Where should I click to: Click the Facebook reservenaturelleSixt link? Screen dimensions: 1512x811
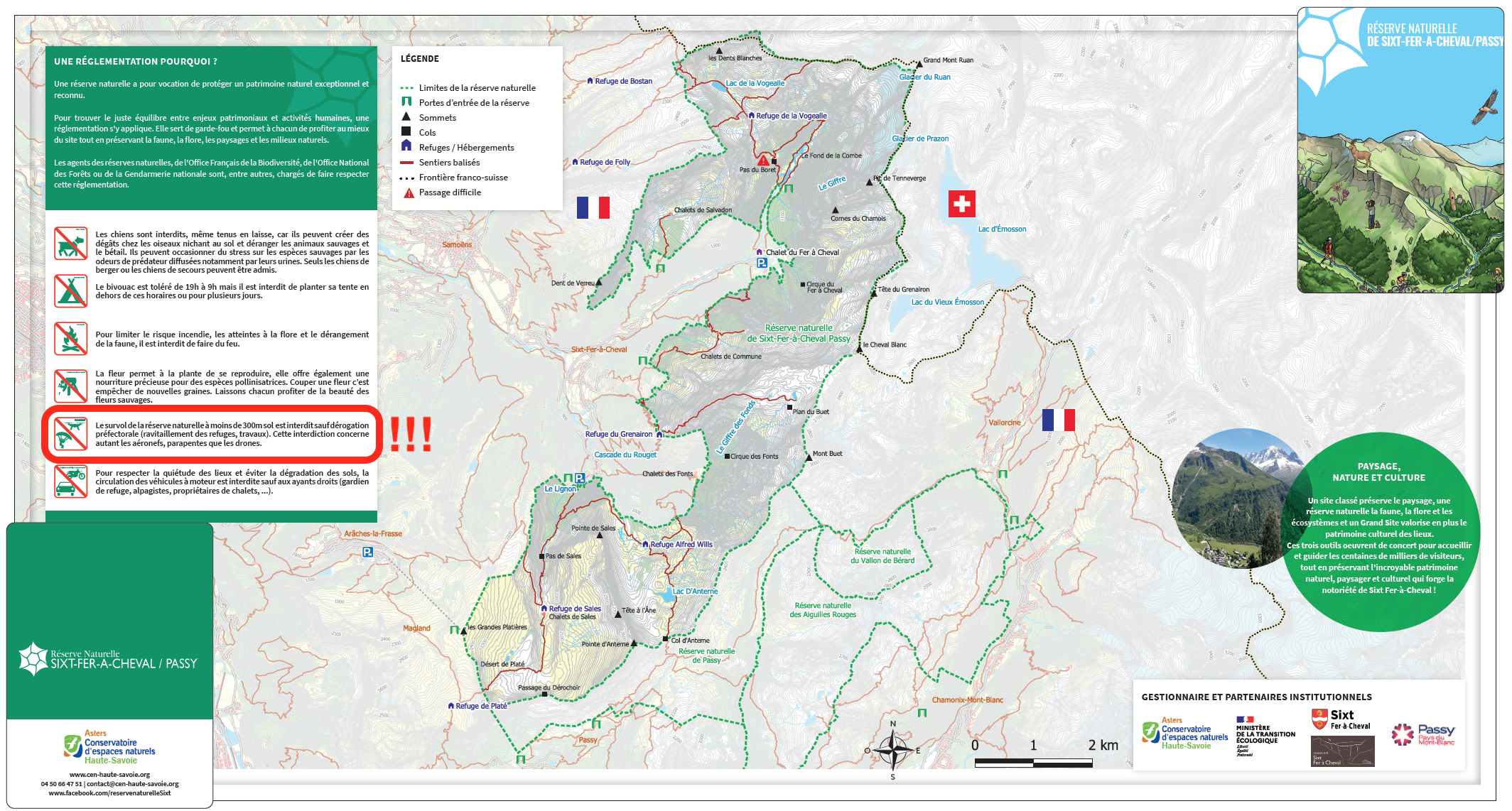(x=109, y=793)
